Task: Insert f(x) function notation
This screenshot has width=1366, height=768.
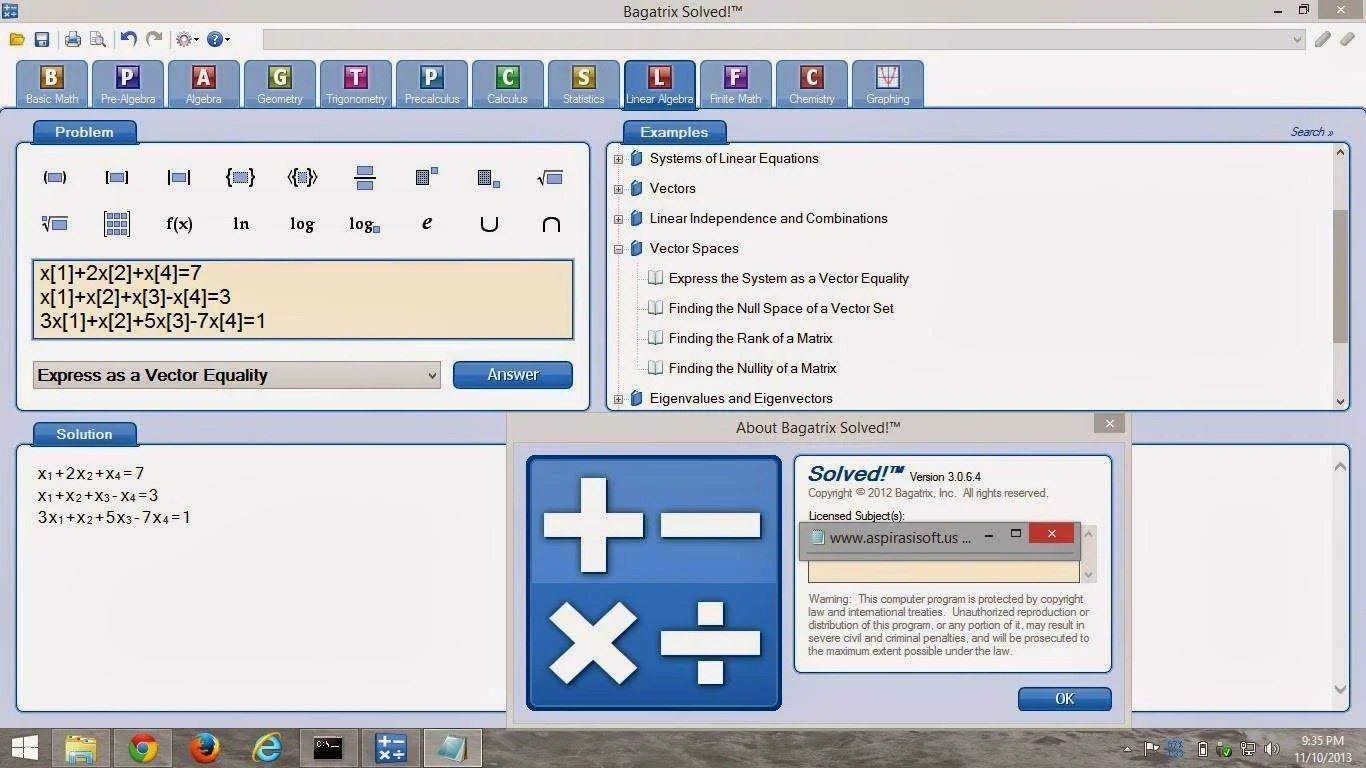Action: click(179, 224)
